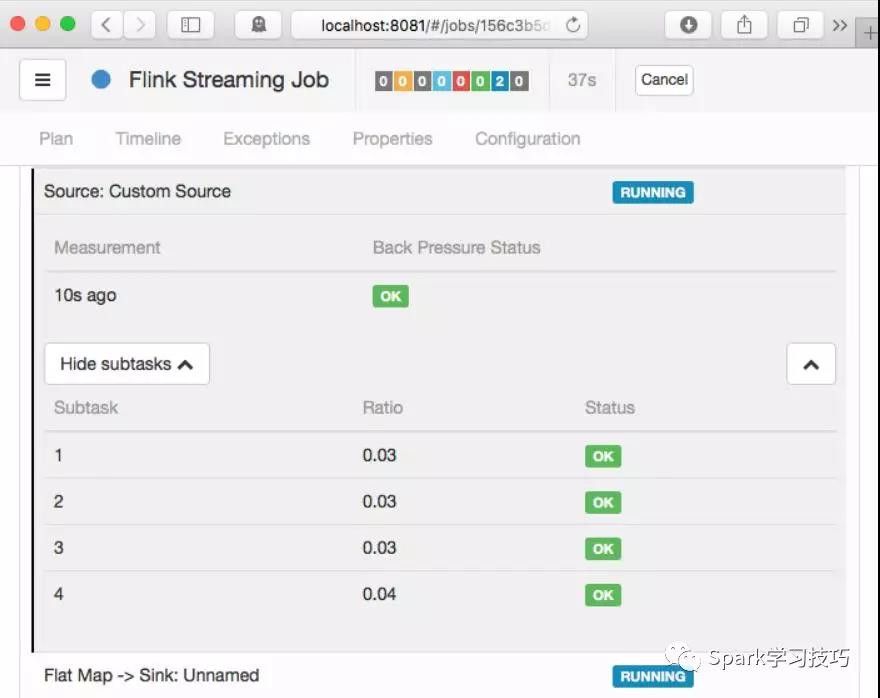
Task: Click the Measurement column header
Action: click(x=107, y=247)
